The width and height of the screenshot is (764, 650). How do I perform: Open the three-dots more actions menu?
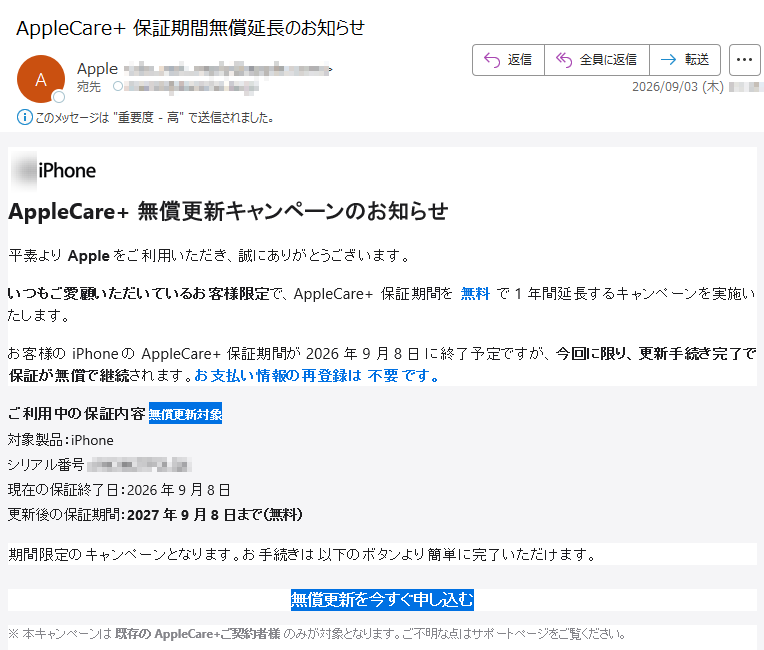745,60
